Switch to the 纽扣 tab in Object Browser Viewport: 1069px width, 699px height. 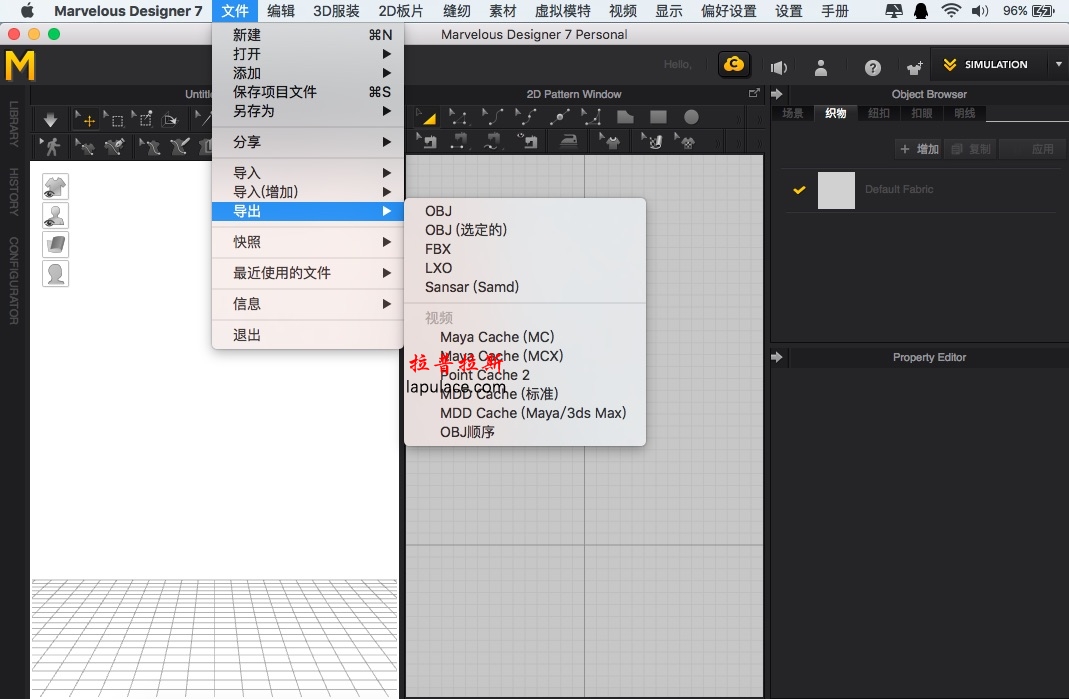(879, 113)
